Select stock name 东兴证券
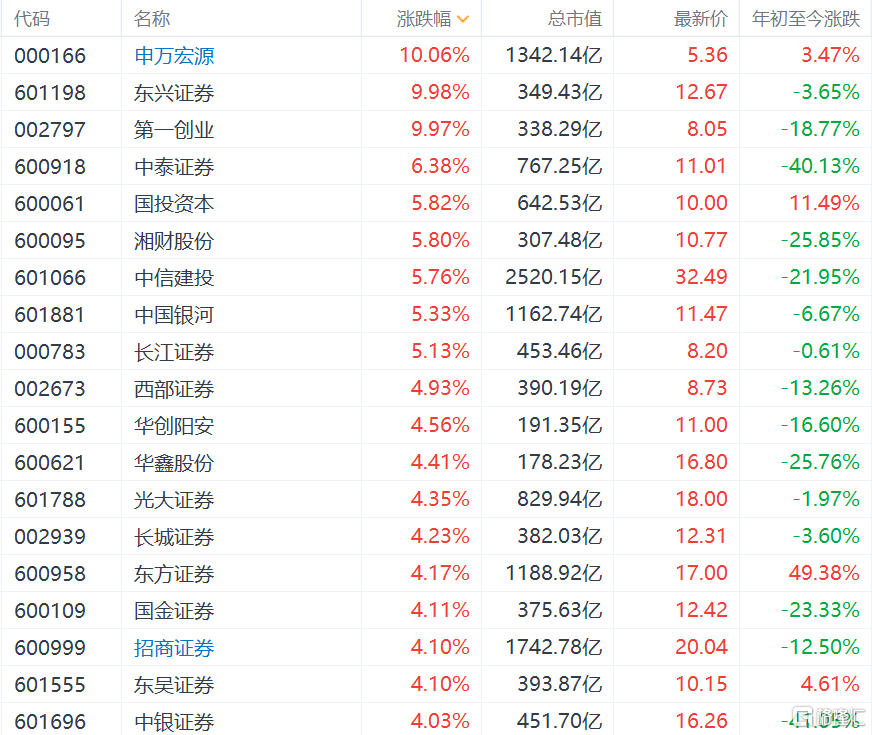The width and height of the screenshot is (872, 735). [174, 93]
